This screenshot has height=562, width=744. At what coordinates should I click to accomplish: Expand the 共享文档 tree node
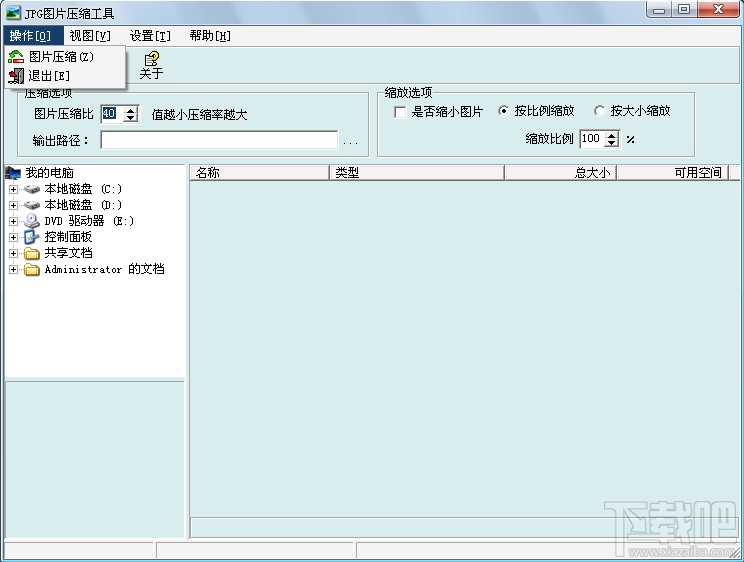coord(13,253)
